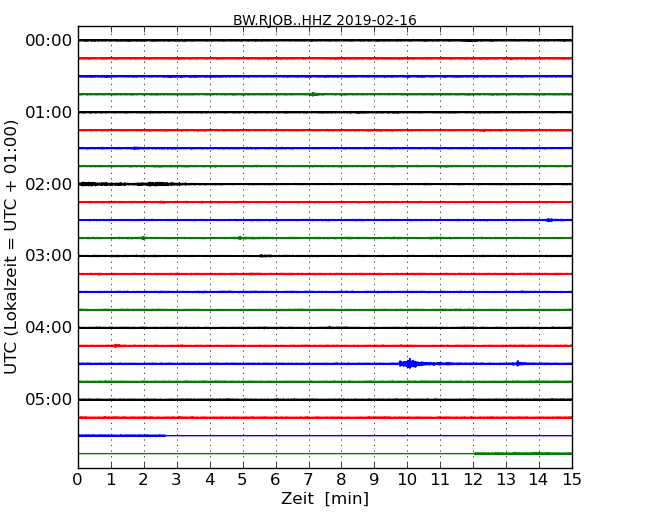
Task: Click x-axis tick label 14
Action: tap(538, 480)
